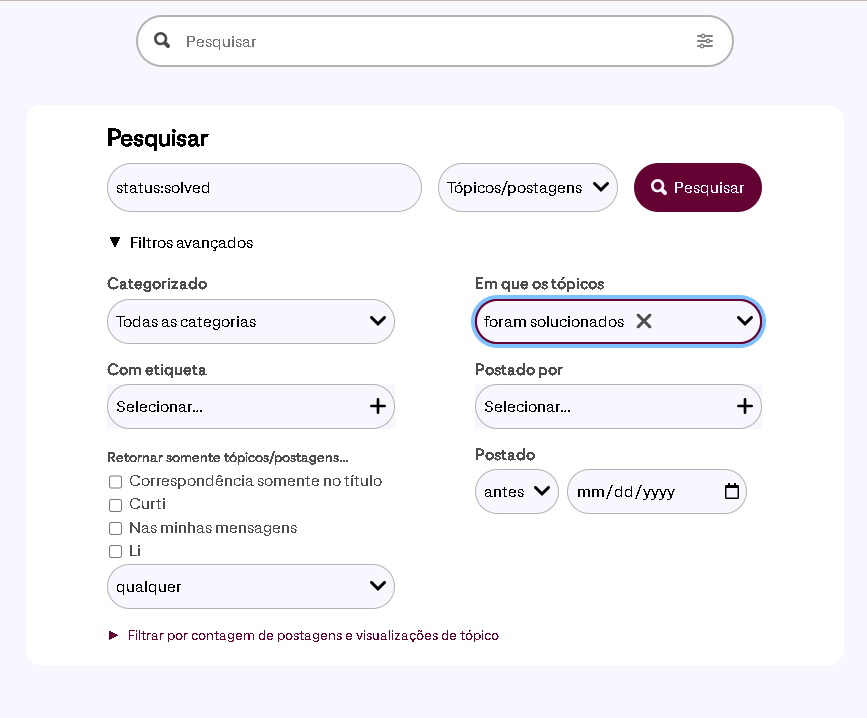This screenshot has width=867, height=718.
Task: Click the plus icon in Com etiqueta field
Action: pyautogui.click(x=378, y=406)
